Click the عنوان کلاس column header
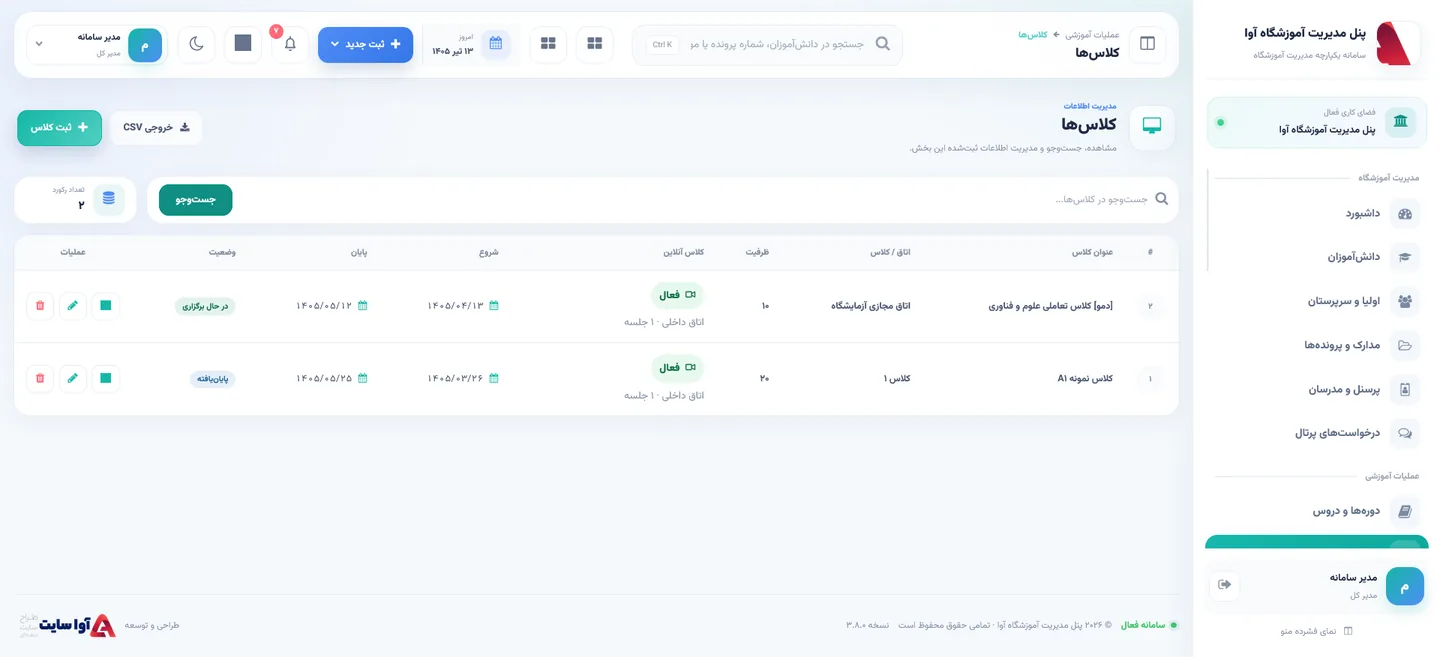 (1092, 252)
